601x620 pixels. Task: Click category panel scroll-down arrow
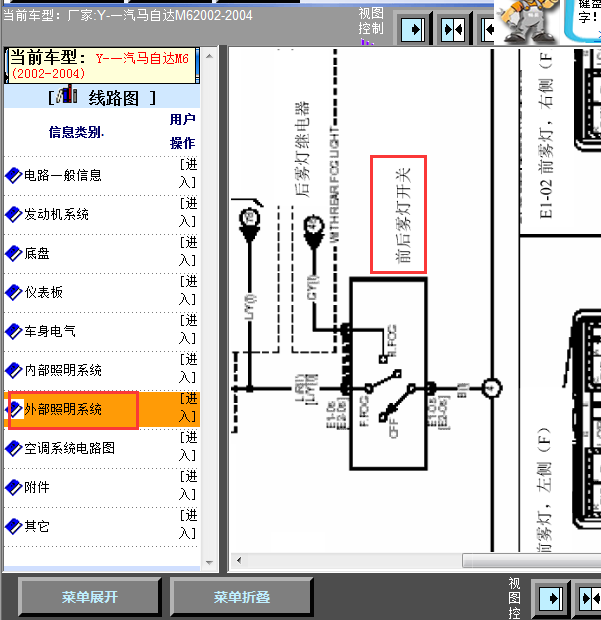click(210, 562)
